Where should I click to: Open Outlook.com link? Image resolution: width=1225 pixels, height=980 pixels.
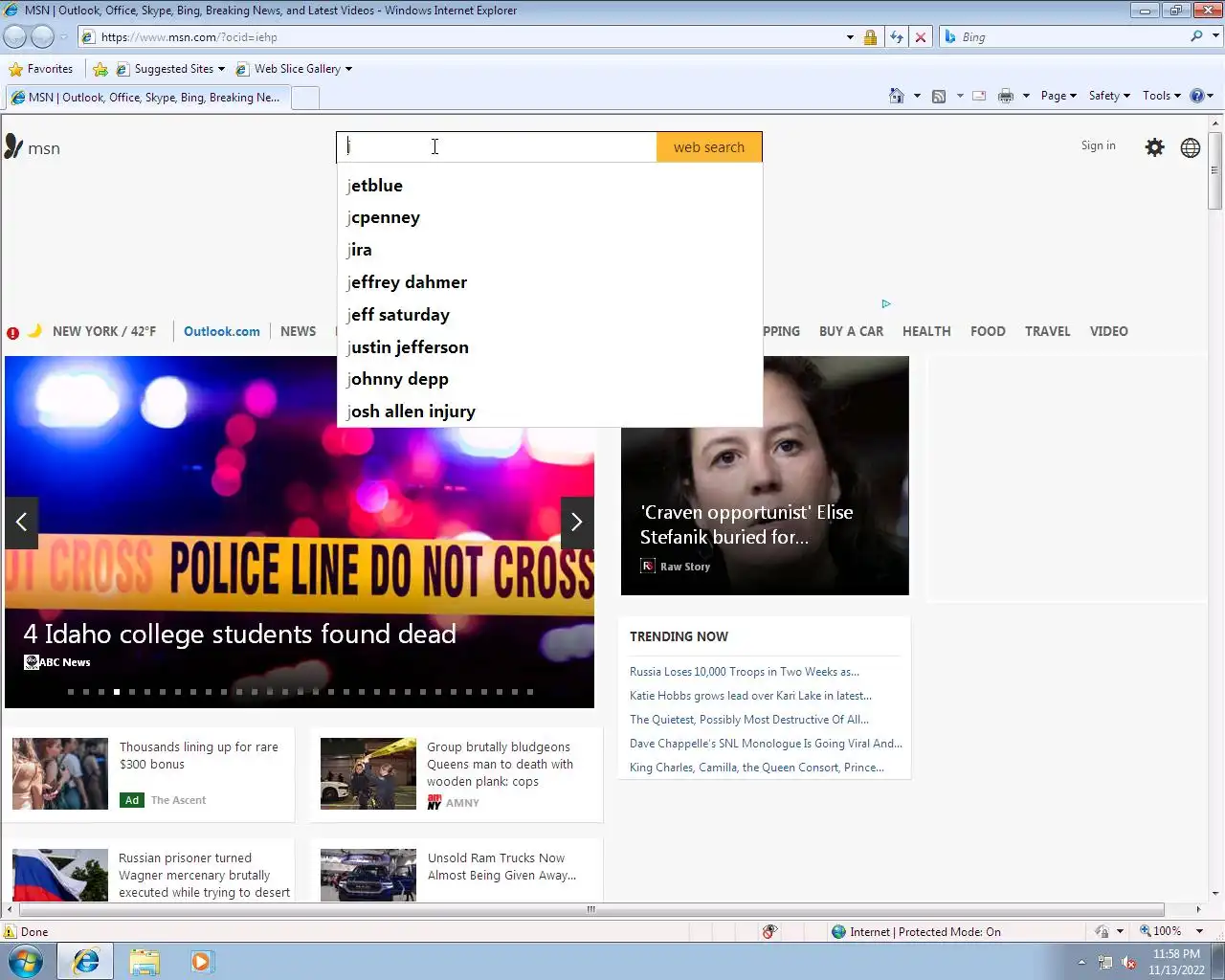(221, 331)
